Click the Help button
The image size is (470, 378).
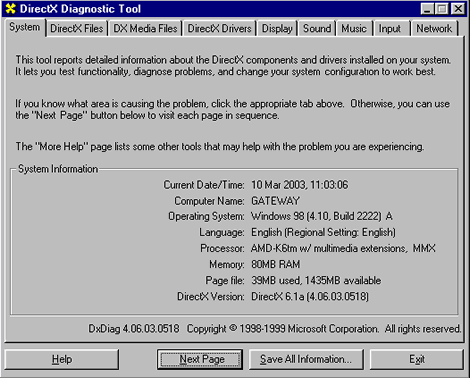click(62, 359)
